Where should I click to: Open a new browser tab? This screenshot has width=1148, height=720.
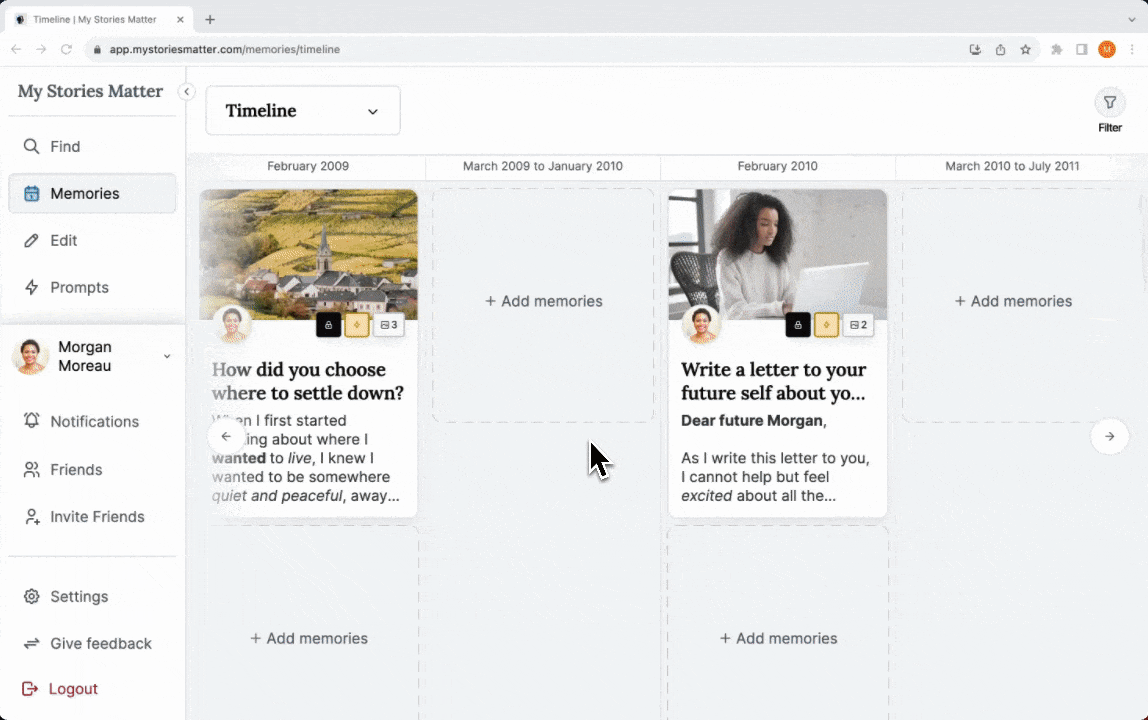[x=210, y=20]
